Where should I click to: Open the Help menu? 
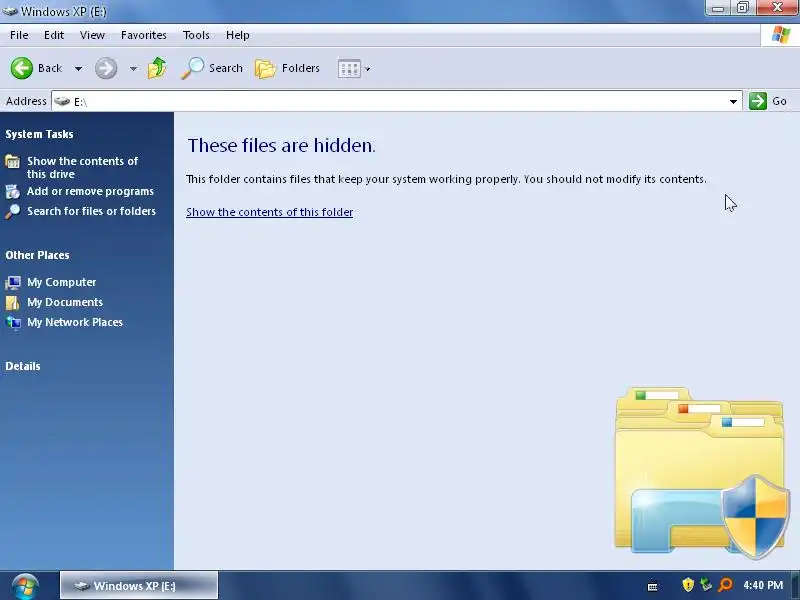pyautogui.click(x=237, y=35)
